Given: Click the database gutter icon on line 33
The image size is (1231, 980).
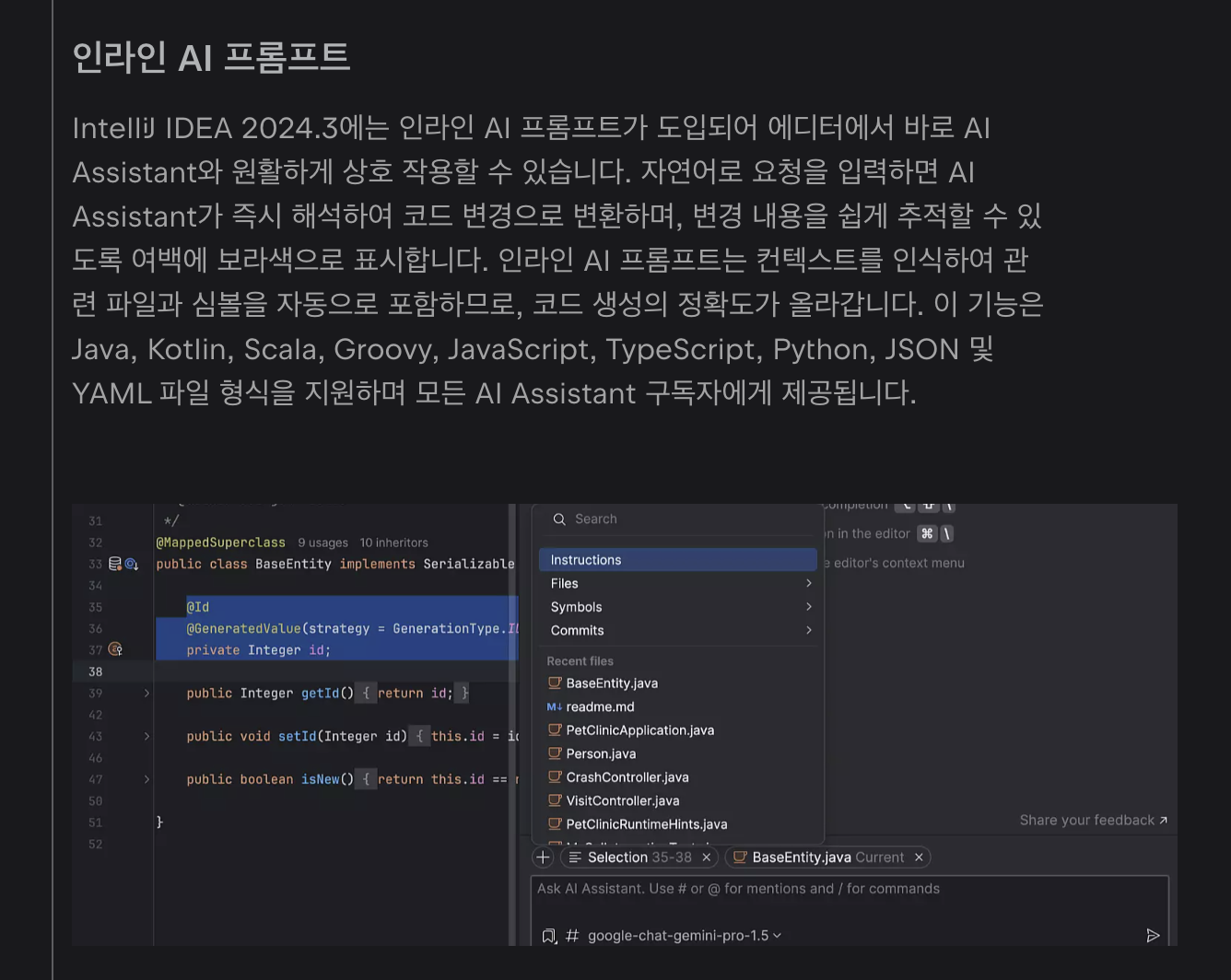Looking at the screenshot, I should click(x=115, y=564).
